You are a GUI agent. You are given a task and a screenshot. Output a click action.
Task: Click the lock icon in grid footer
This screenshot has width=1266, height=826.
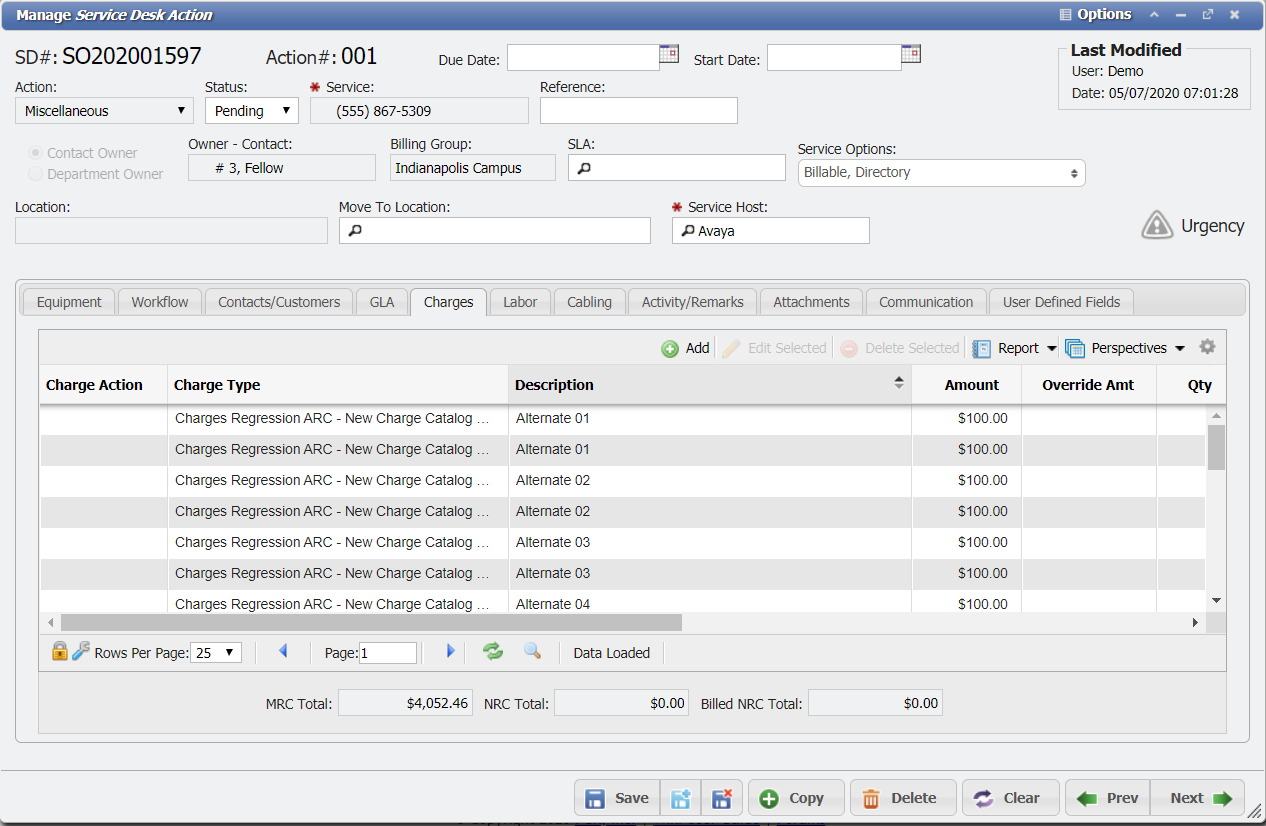[x=59, y=651]
